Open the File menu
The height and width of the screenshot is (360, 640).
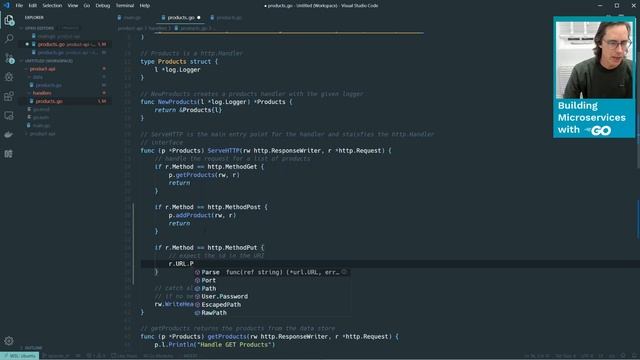19,6
